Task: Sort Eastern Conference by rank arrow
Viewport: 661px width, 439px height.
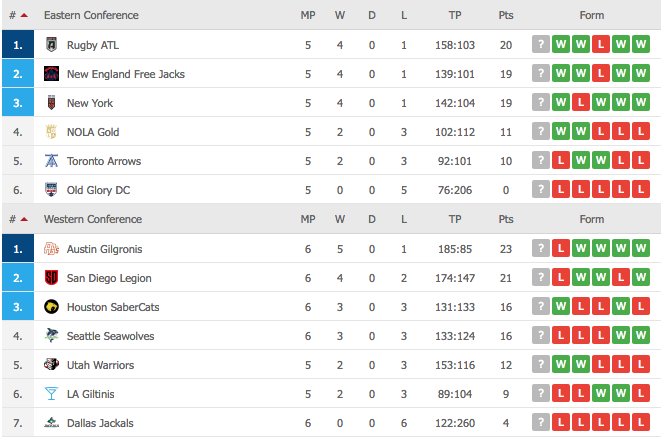Action: [24, 16]
